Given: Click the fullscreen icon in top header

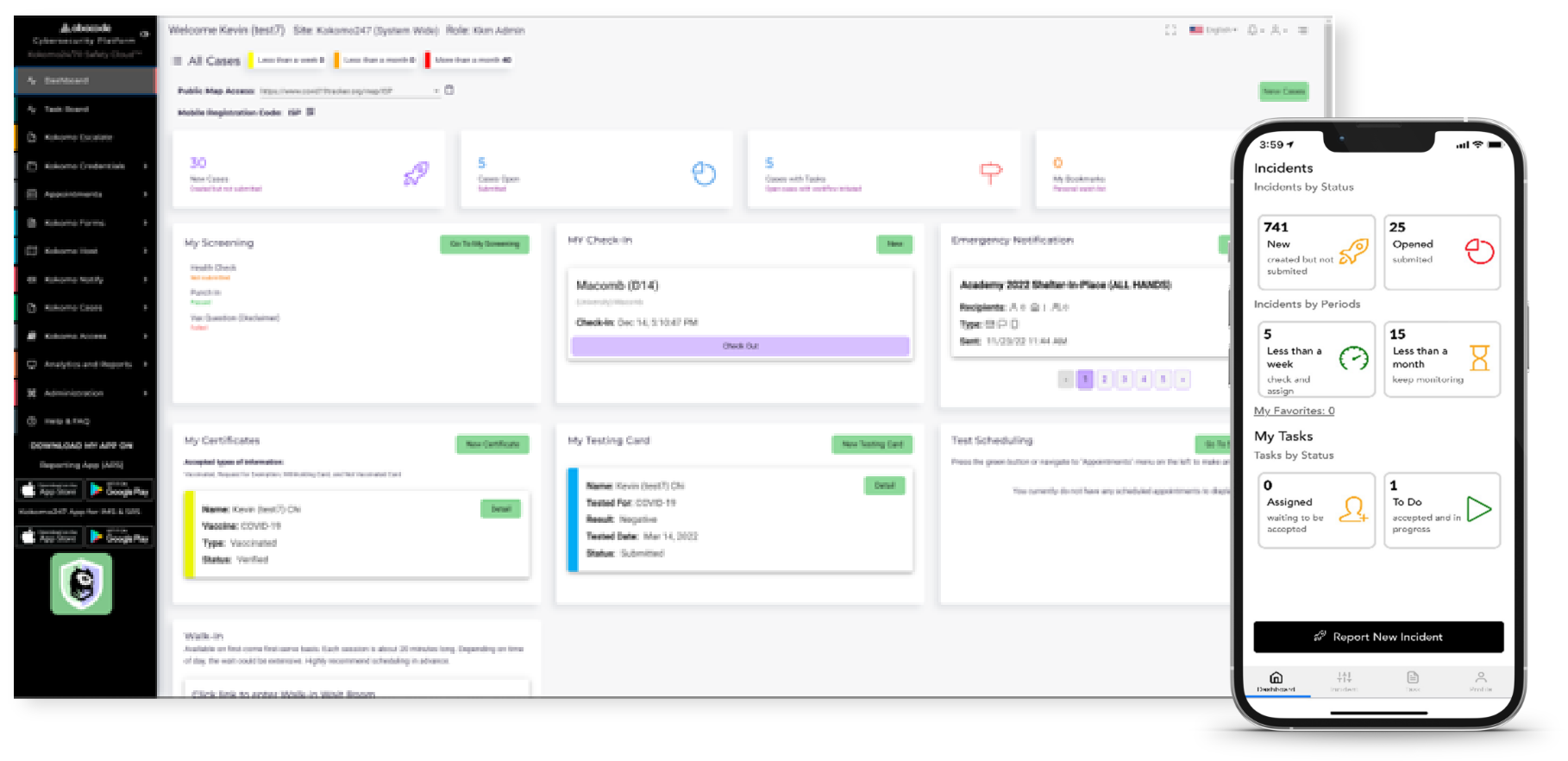Looking at the screenshot, I should [x=1170, y=30].
